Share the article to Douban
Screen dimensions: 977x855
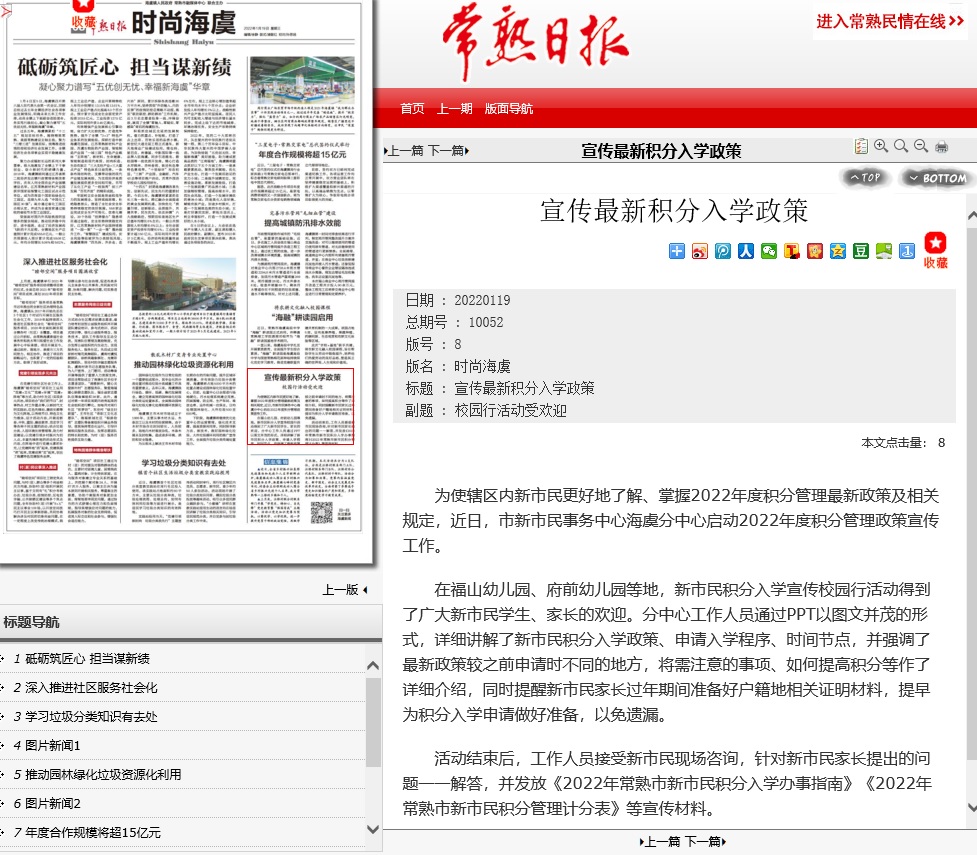[861, 251]
